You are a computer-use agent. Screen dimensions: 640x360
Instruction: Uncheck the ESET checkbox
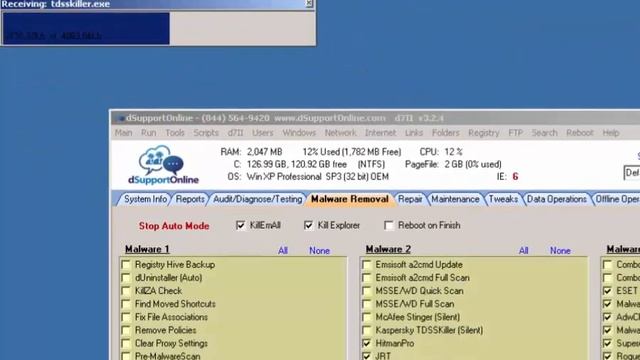[608, 291]
